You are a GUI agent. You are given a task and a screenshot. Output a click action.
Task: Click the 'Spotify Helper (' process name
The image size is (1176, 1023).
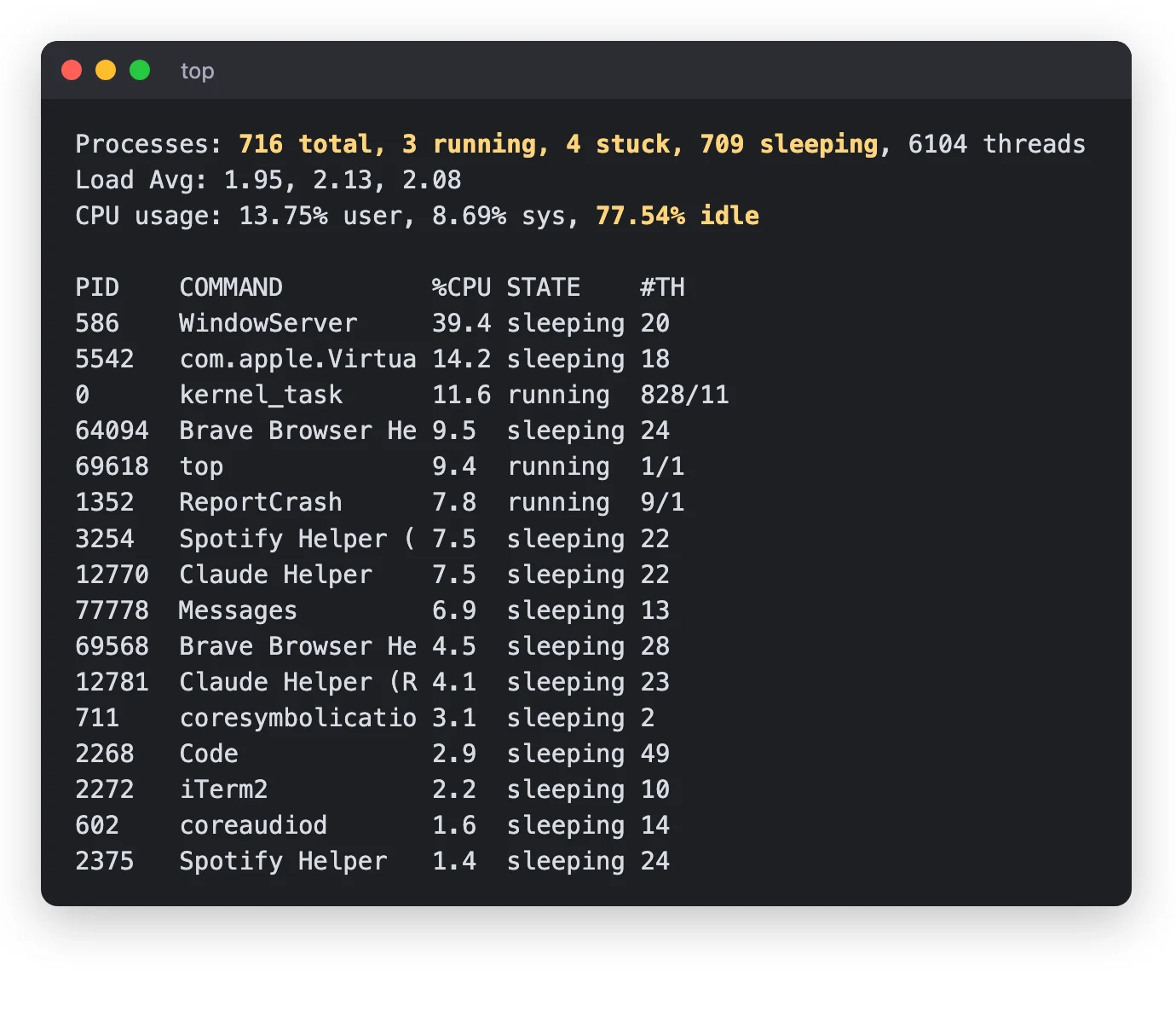297,539
